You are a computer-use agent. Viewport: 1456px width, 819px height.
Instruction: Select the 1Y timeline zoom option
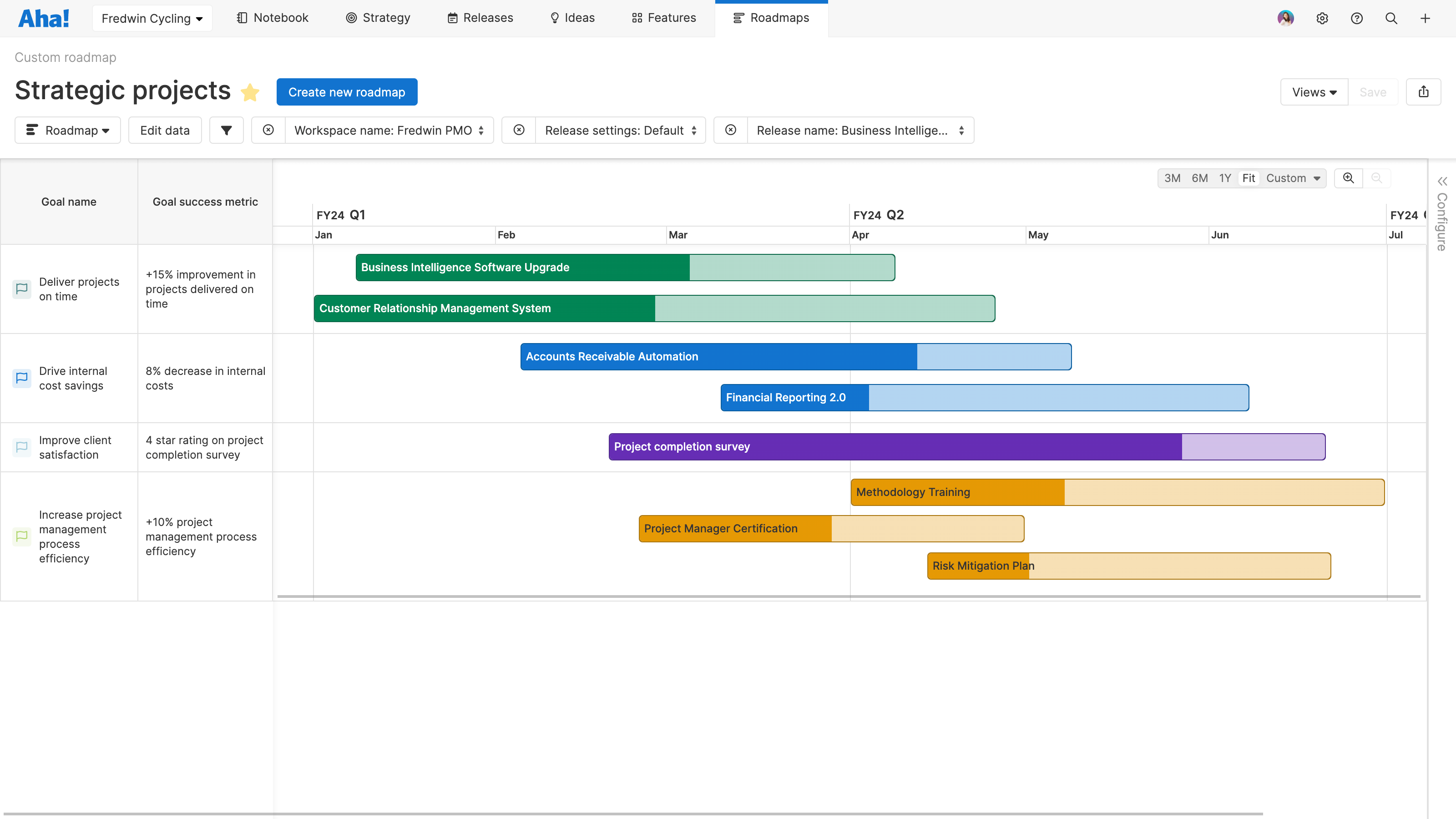coord(1225,178)
